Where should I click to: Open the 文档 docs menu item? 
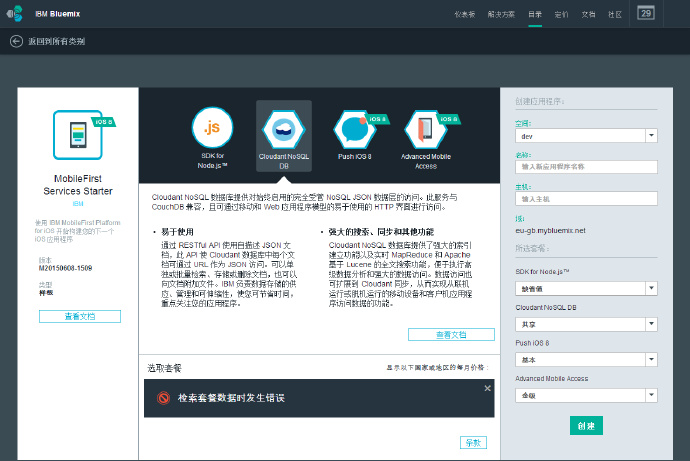pyautogui.click(x=588, y=15)
